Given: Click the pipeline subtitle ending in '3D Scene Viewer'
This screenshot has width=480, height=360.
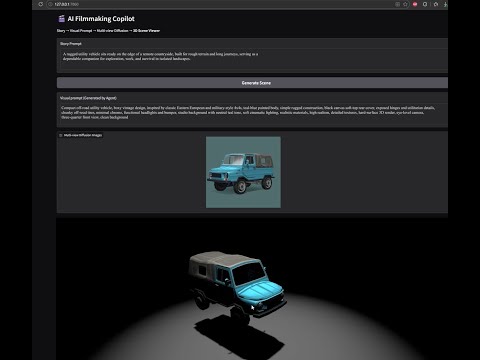Looking at the screenshot, I should click(108, 31).
